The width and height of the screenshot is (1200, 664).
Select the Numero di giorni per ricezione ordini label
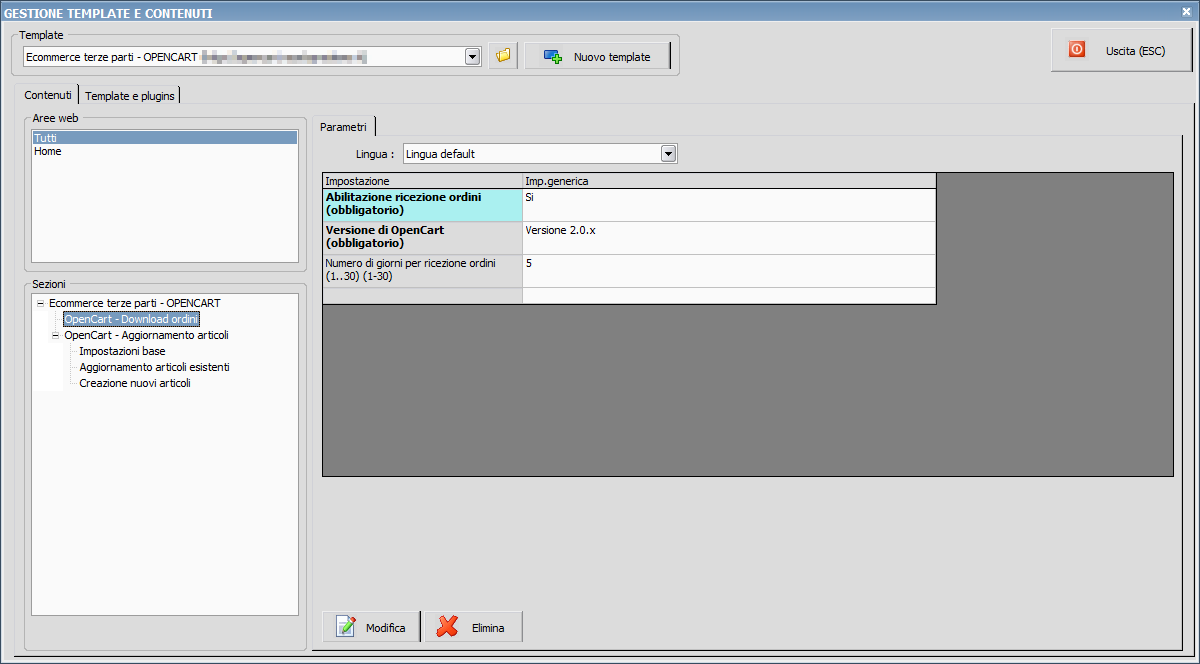click(422, 271)
